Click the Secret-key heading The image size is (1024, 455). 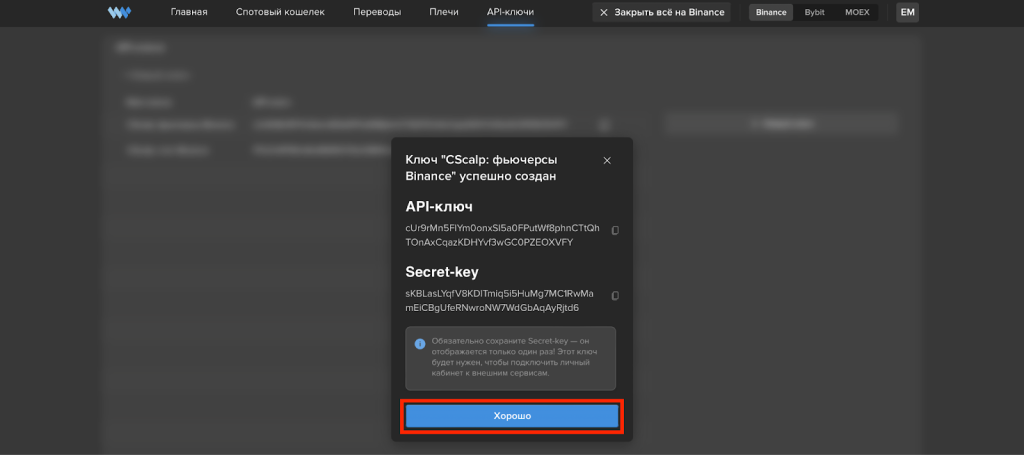[442, 272]
